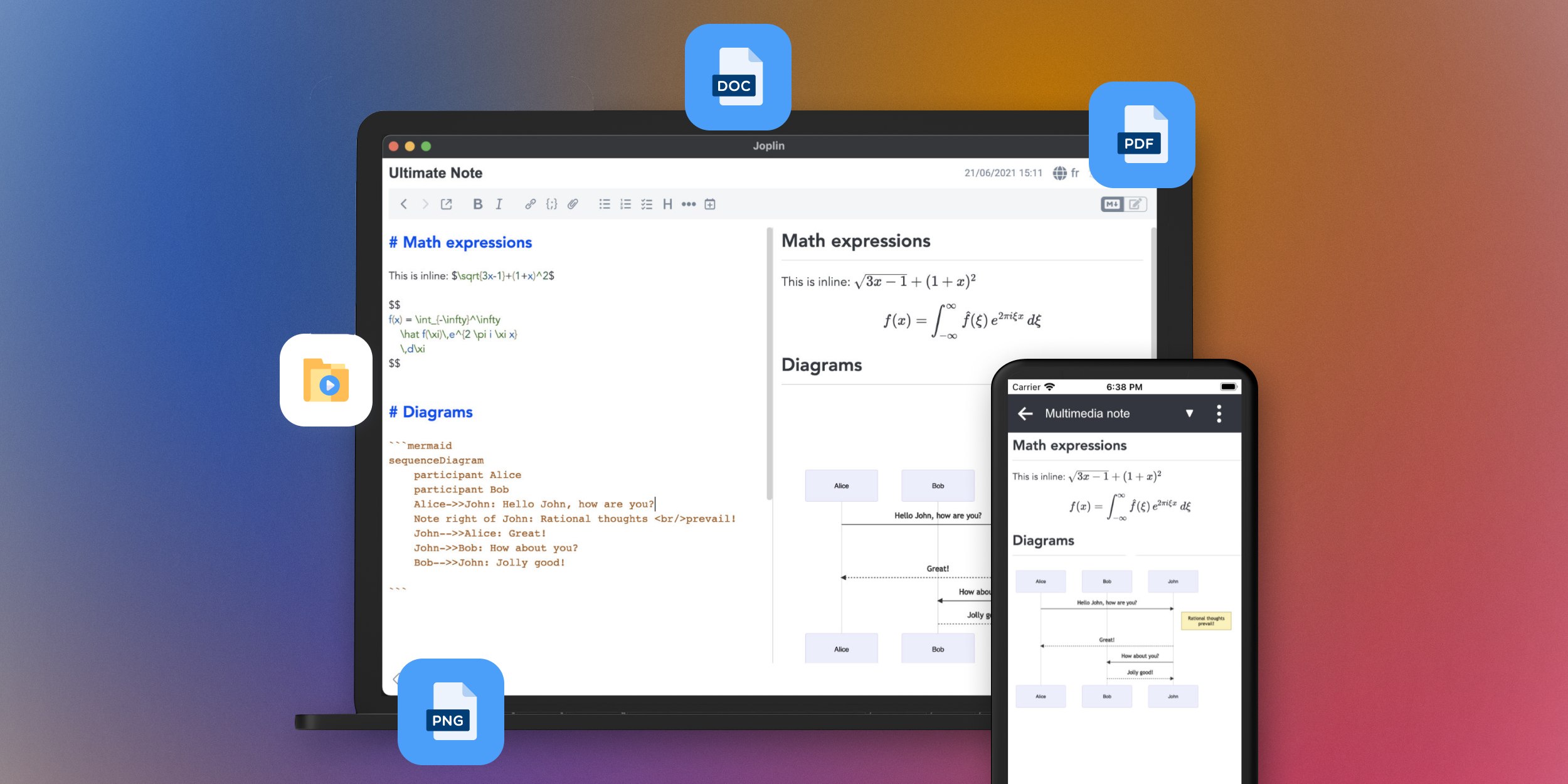The image size is (1568, 784).
Task: Click the '# Diagrams' line in editor
Action: pyautogui.click(x=431, y=412)
